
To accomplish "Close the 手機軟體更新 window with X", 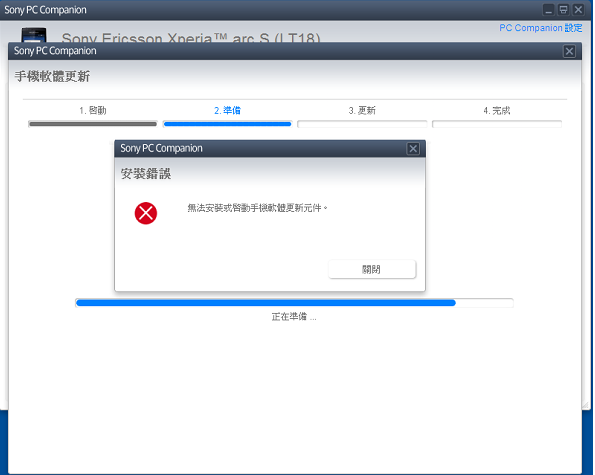I will tap(569, 51).
